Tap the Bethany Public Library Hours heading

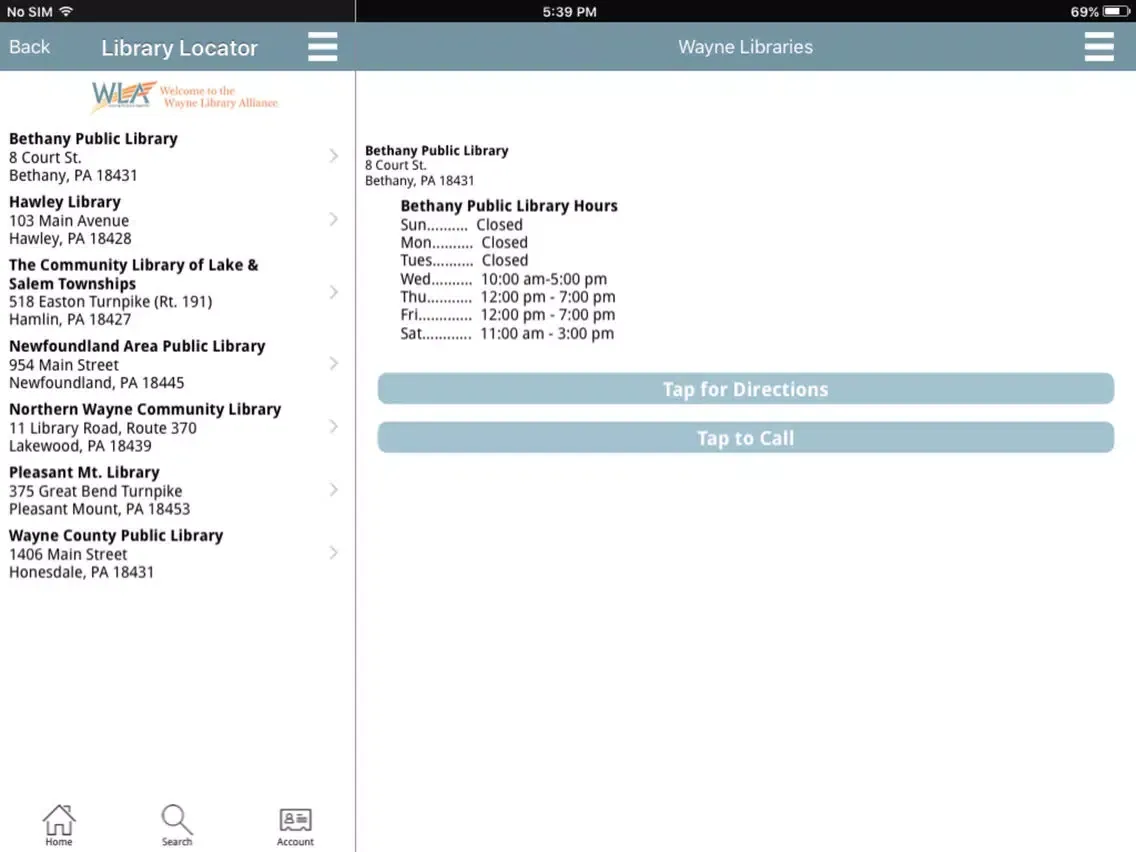point(509,206)
